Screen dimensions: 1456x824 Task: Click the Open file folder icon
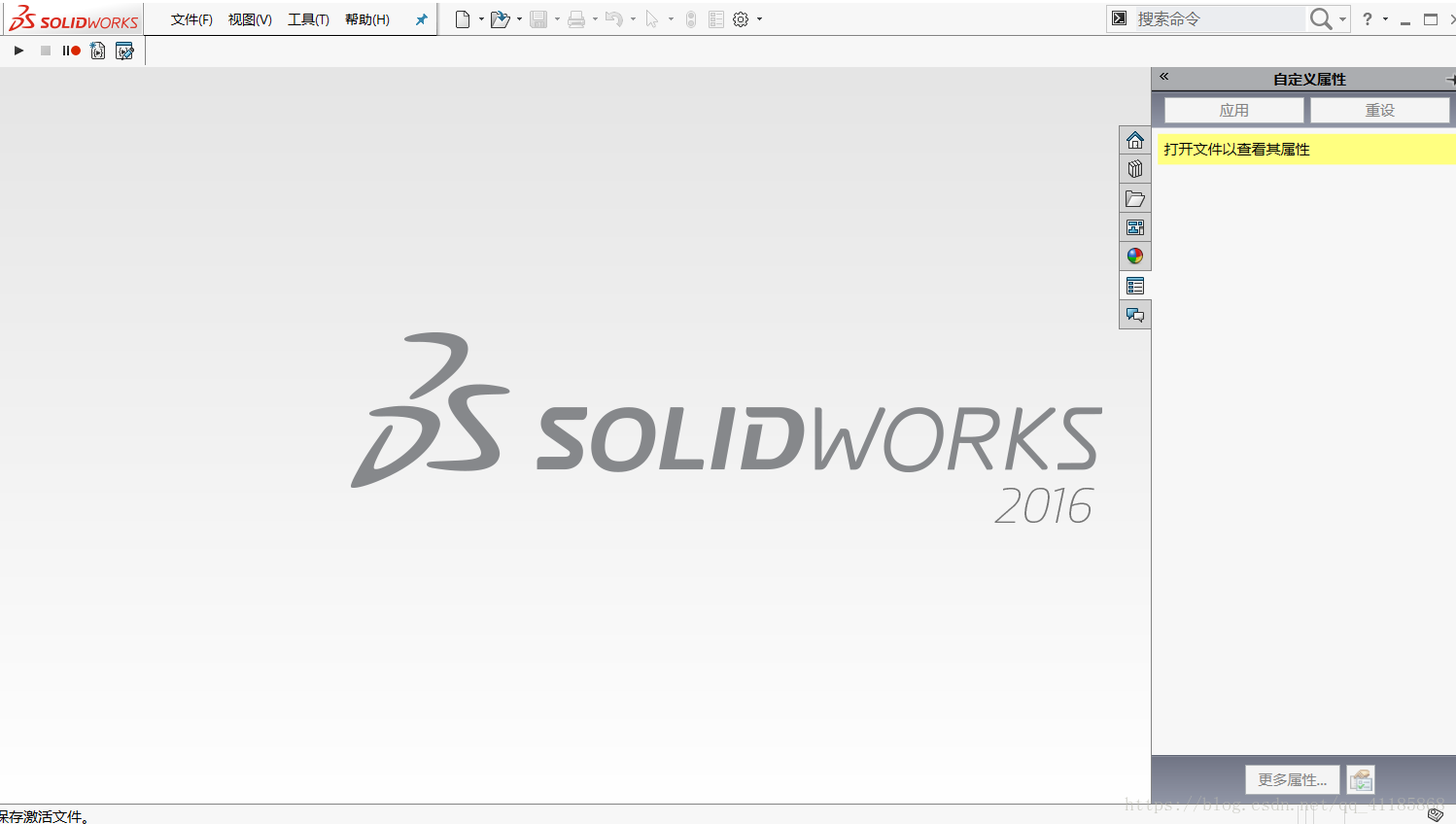click(500, 19)
